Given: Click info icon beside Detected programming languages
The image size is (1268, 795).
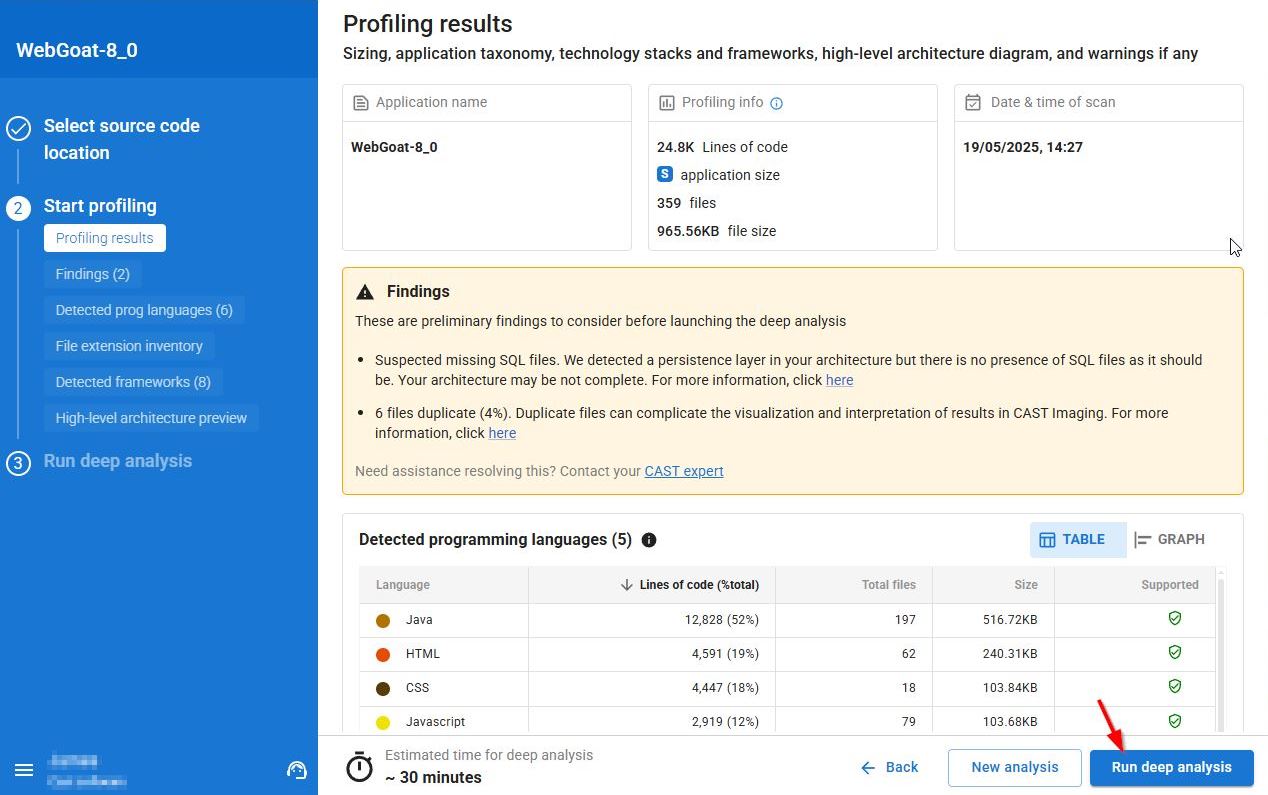Looking at the screenshot, I should click(x=649, y=540).
